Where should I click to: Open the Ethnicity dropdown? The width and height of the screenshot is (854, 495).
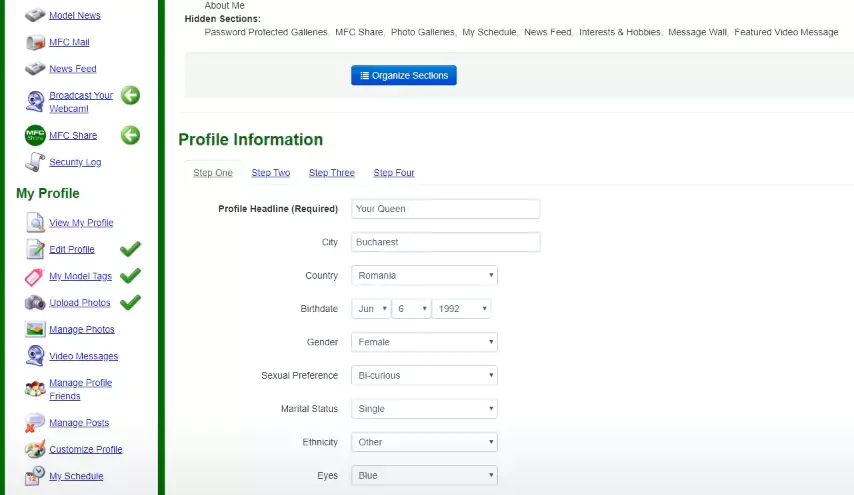point(424,442)
